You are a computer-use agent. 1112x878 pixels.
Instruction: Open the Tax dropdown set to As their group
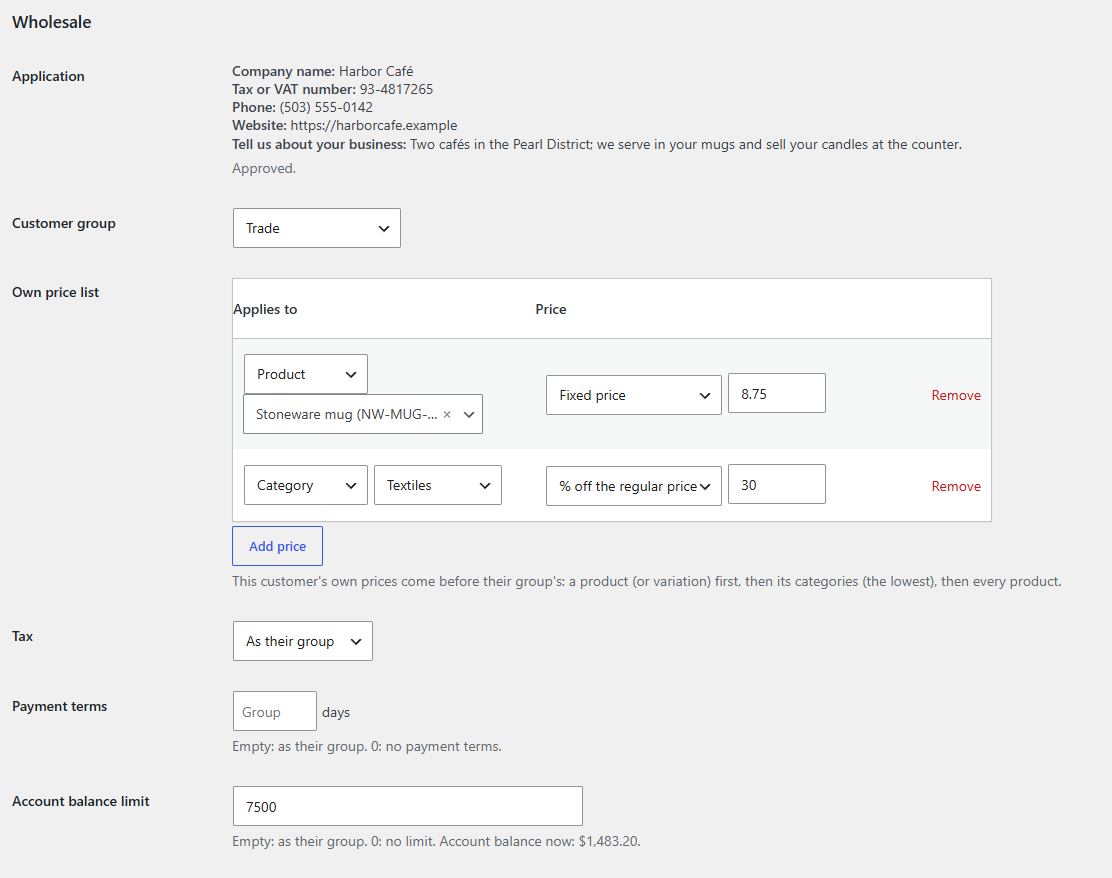point(302,641)
